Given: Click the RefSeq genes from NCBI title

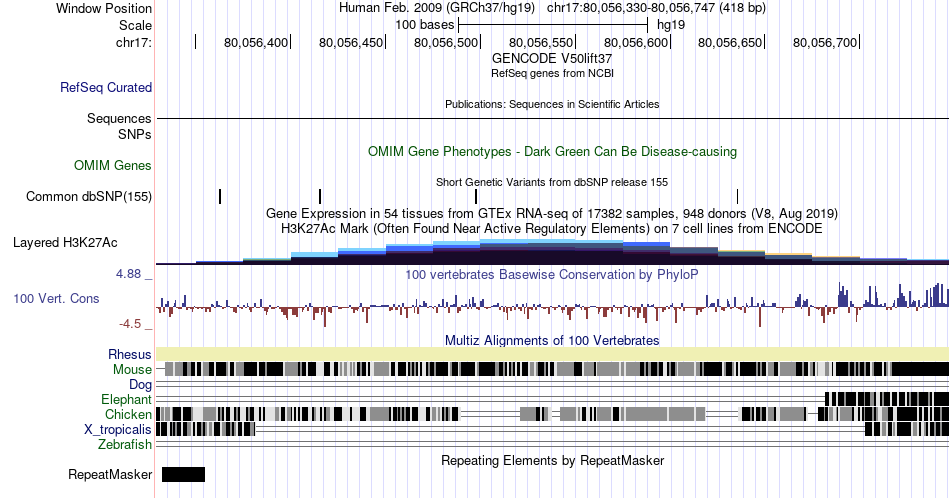Looking at the screenshot, I should coord(552,73).
